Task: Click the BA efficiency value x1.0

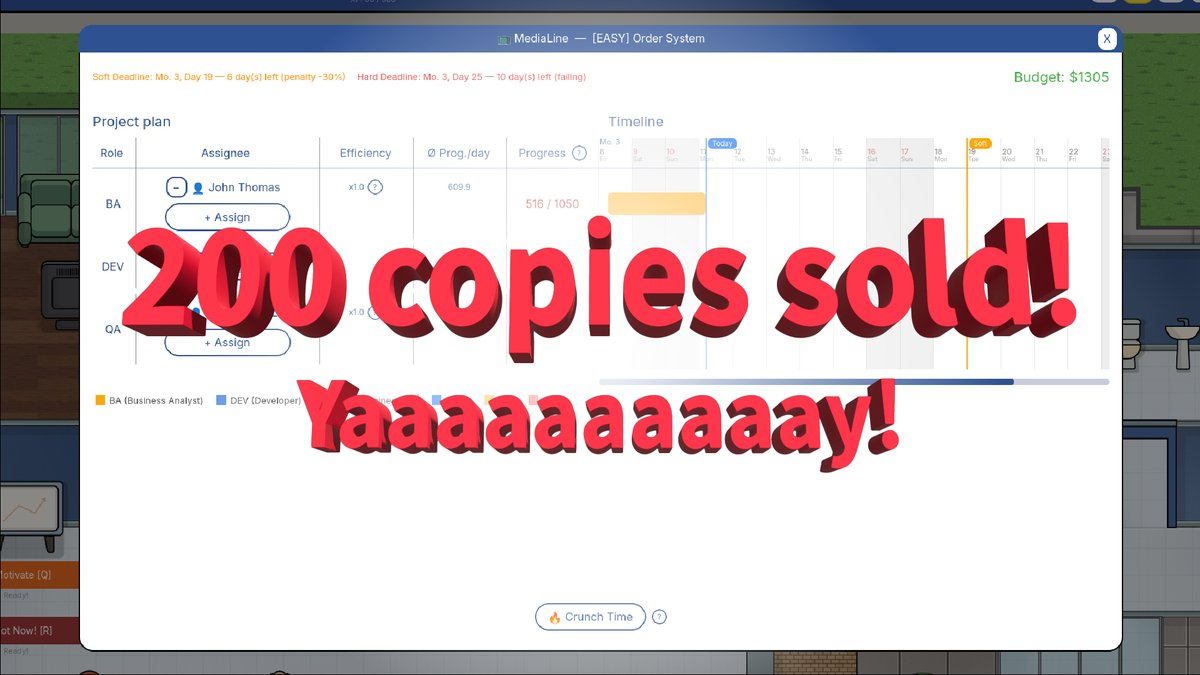Action: [x=356, y=187]
